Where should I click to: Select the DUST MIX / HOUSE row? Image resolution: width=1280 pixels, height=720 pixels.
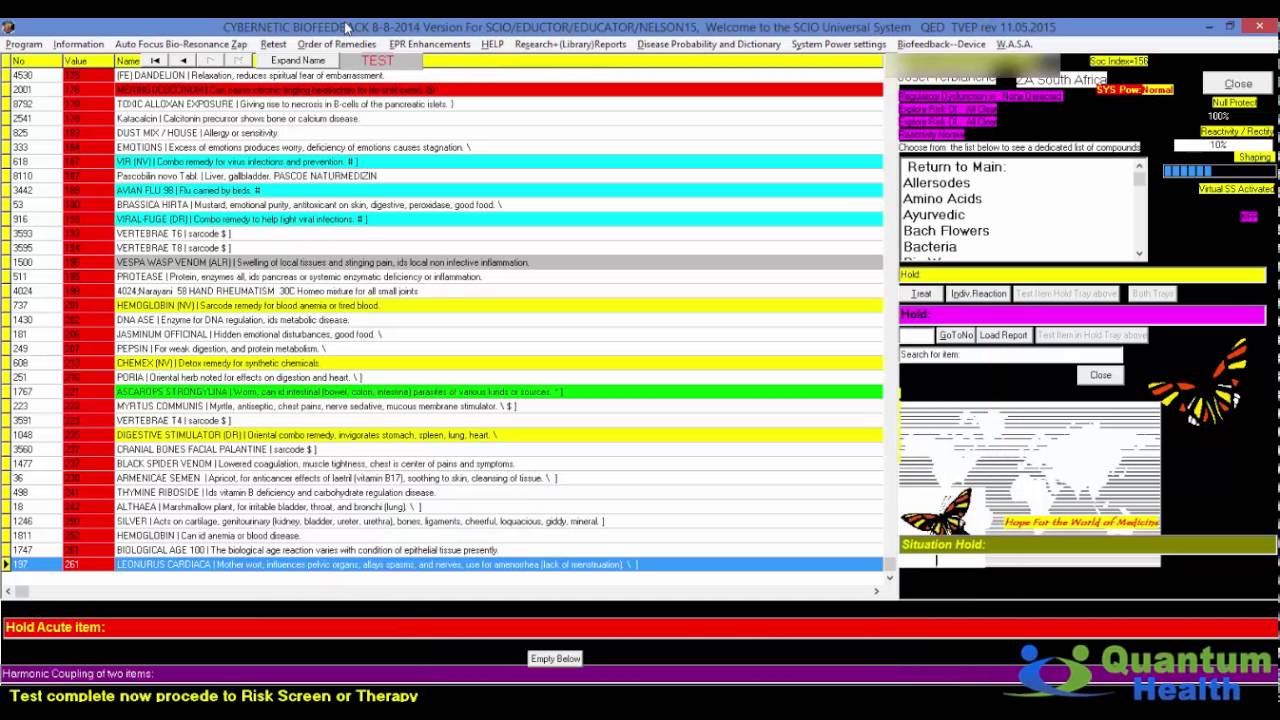point(442,133)
